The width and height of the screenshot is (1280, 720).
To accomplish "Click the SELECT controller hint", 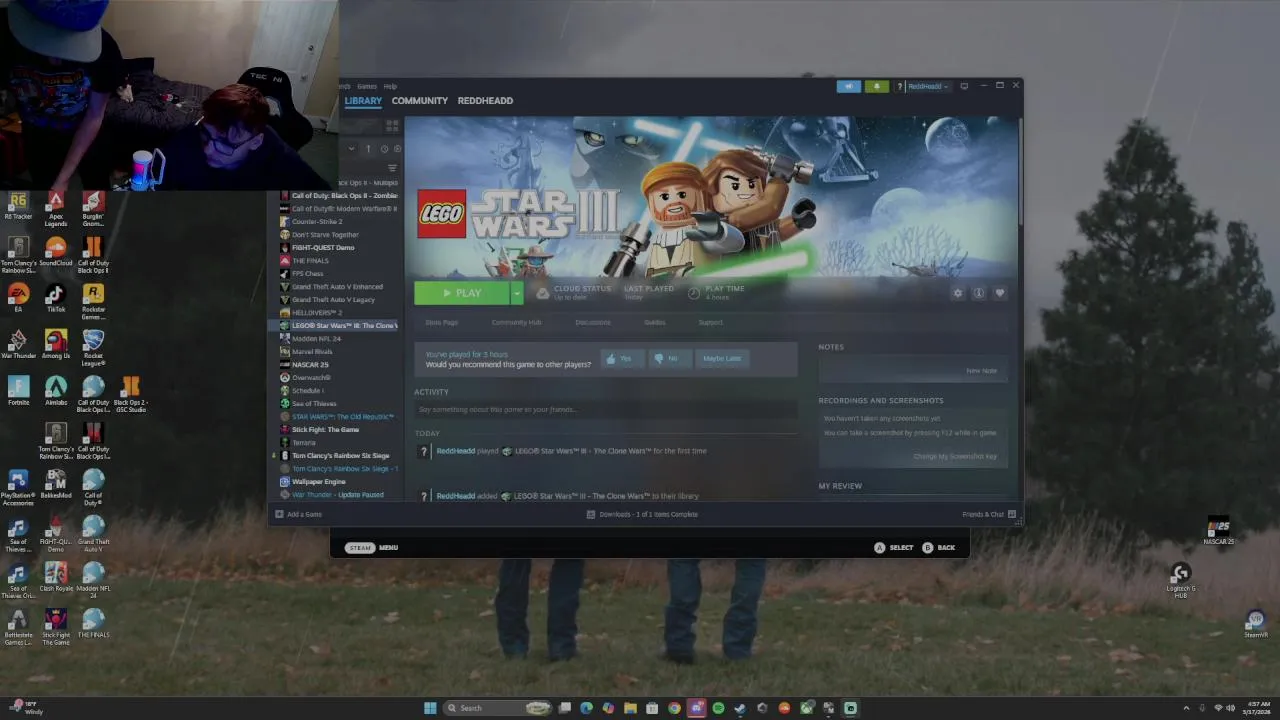I will (x=893, y=548).
